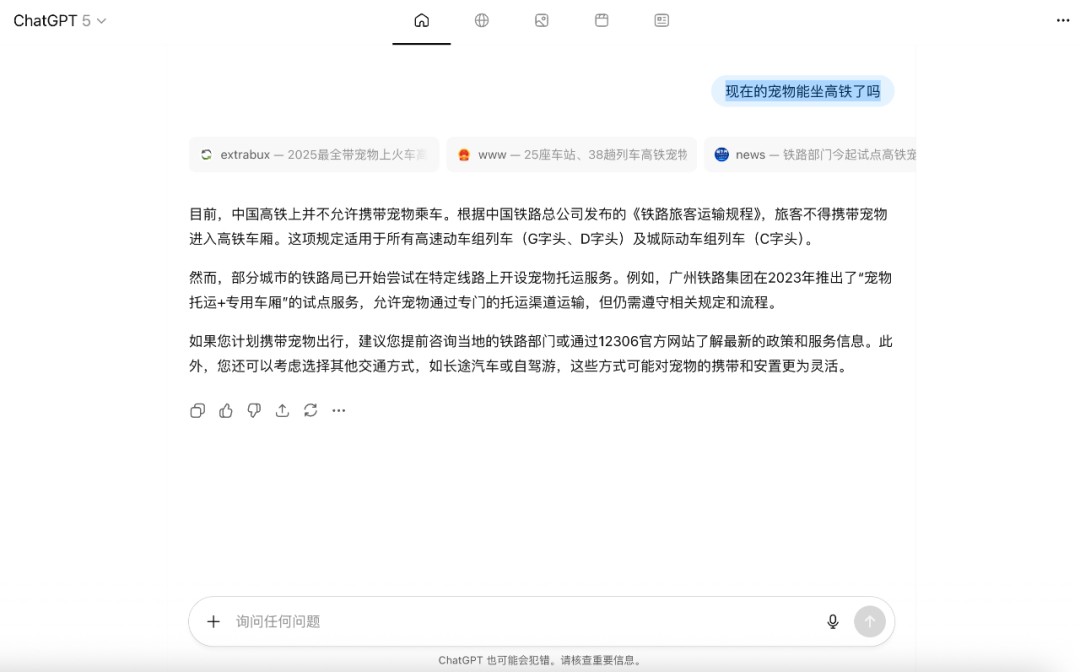Open the news card icon

tap(661, 20)
